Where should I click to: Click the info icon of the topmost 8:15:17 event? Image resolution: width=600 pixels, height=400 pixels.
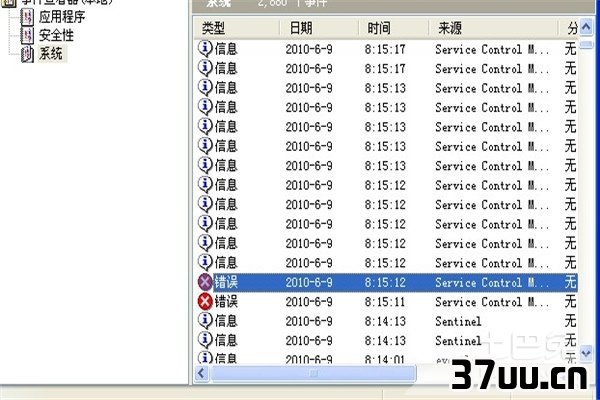pyautogui.click(x=205, y=49)
